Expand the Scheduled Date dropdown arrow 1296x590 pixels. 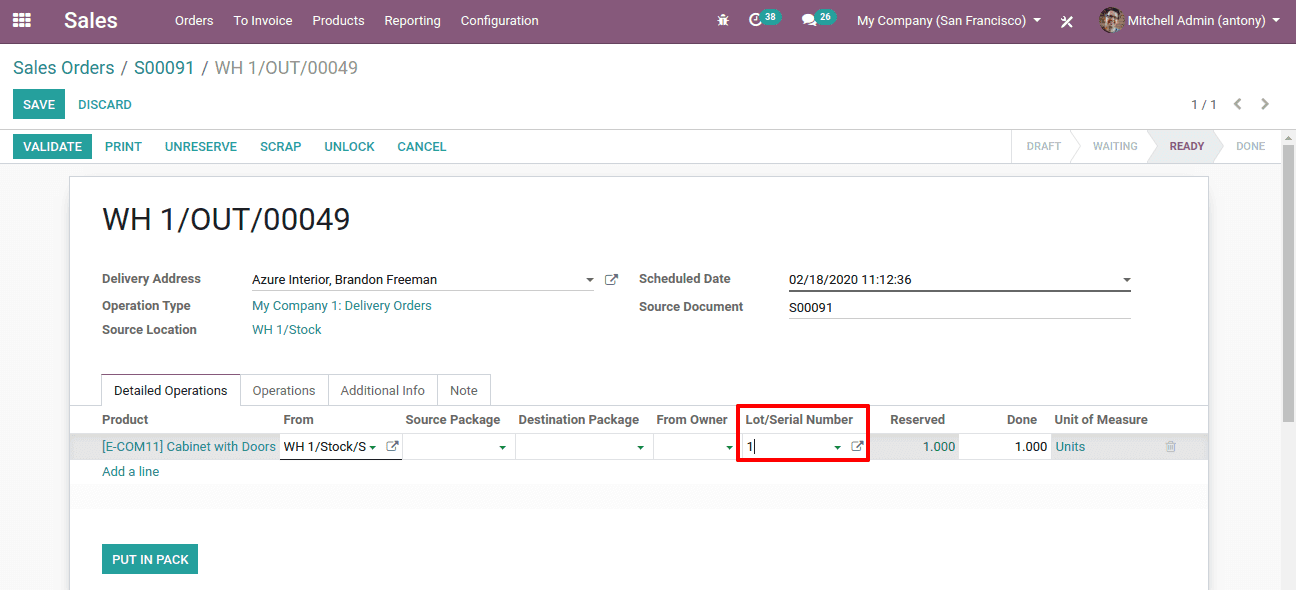(x=1126, y=281)
